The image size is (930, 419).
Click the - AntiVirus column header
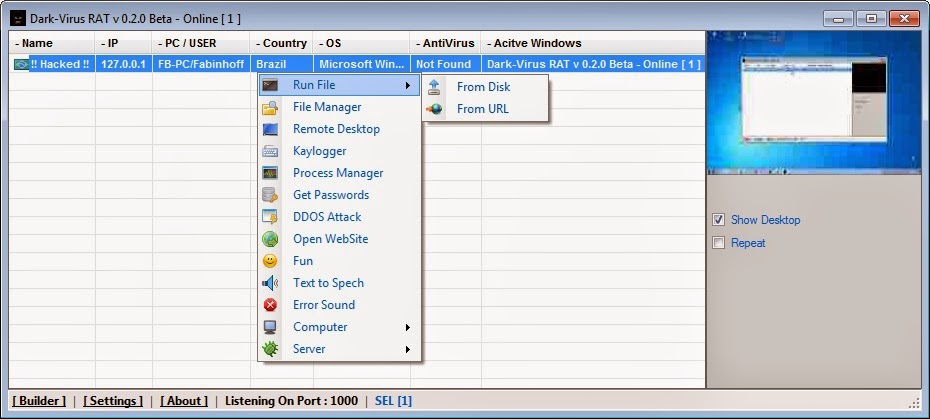(445, 43)
